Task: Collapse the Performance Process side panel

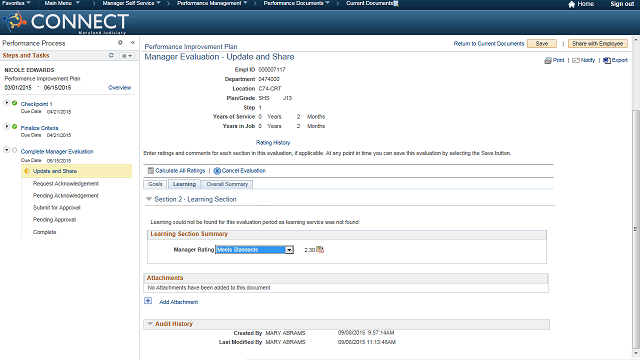Action: click(133, 42)
